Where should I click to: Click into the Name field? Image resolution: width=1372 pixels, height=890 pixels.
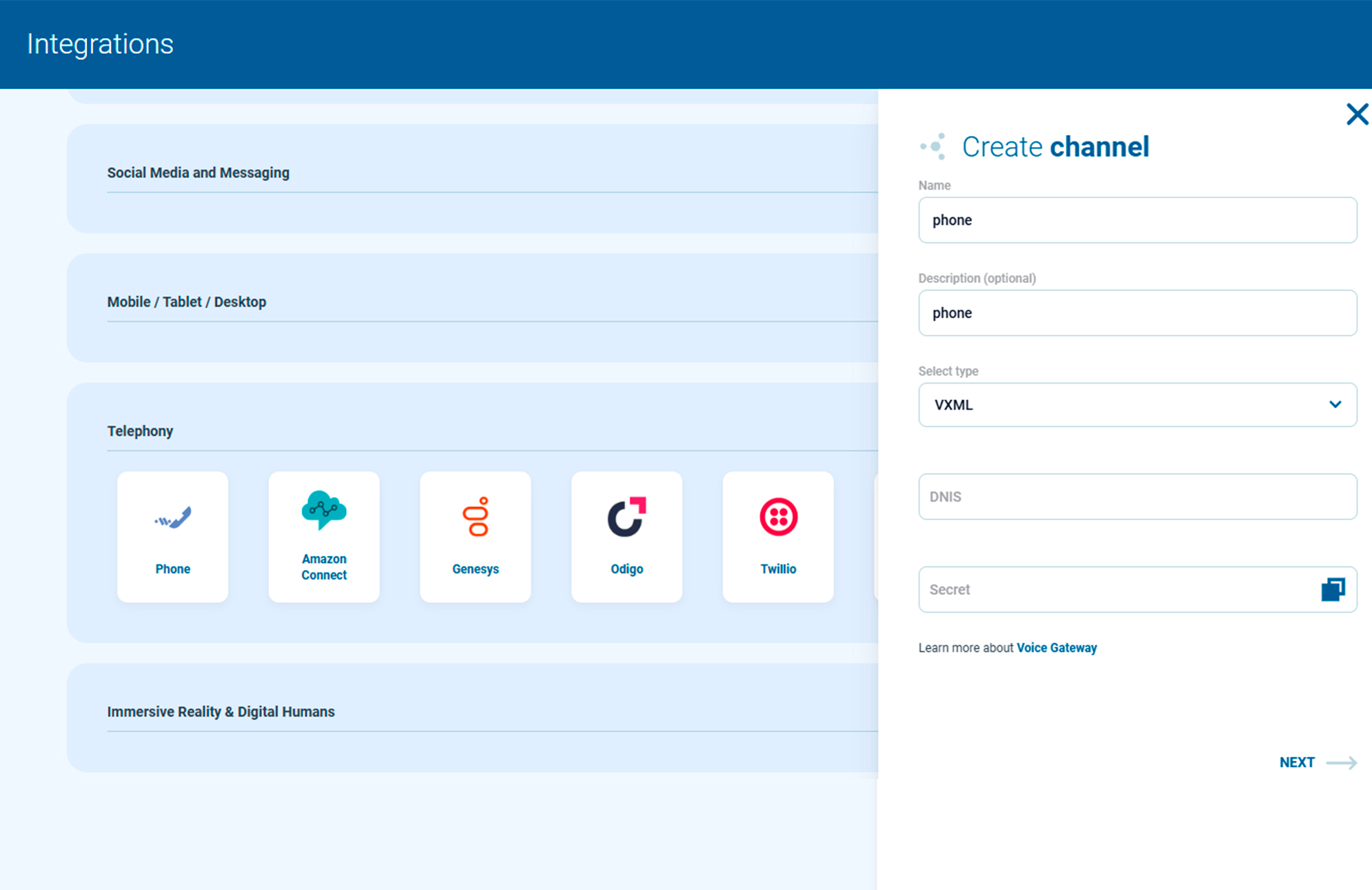click(1137, 220)
